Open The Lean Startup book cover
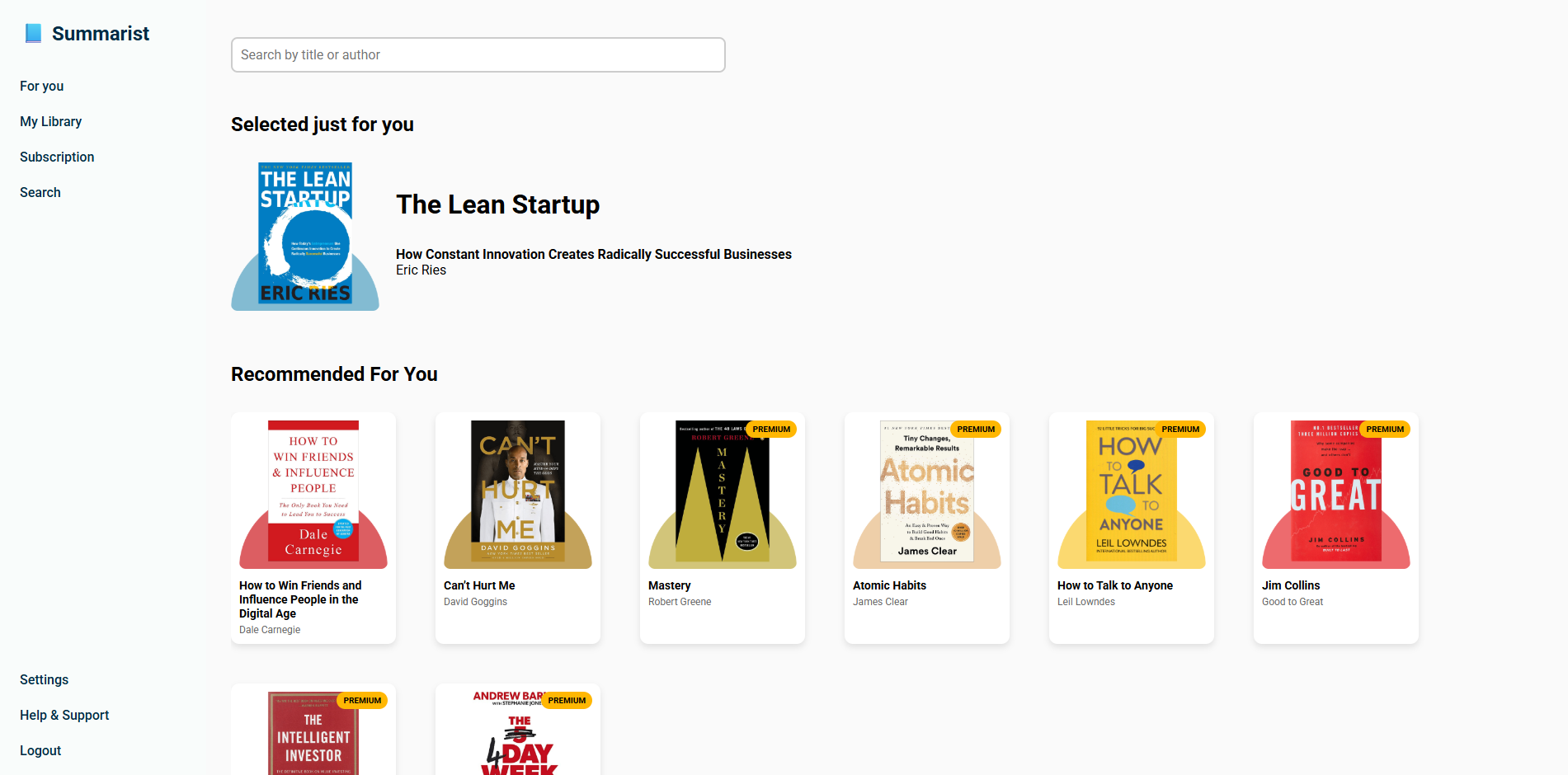1568x775 pixels. (305, 237)
